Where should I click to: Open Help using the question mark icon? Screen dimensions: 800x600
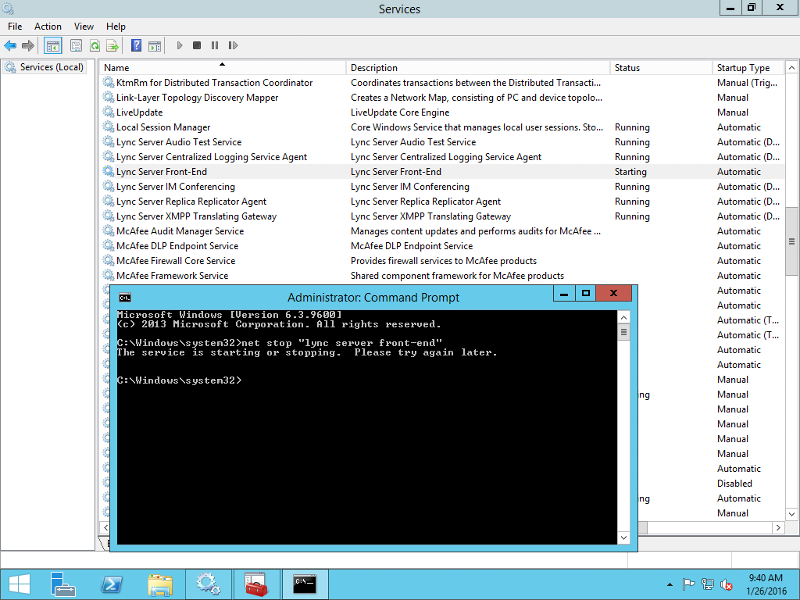click(137, 45)
